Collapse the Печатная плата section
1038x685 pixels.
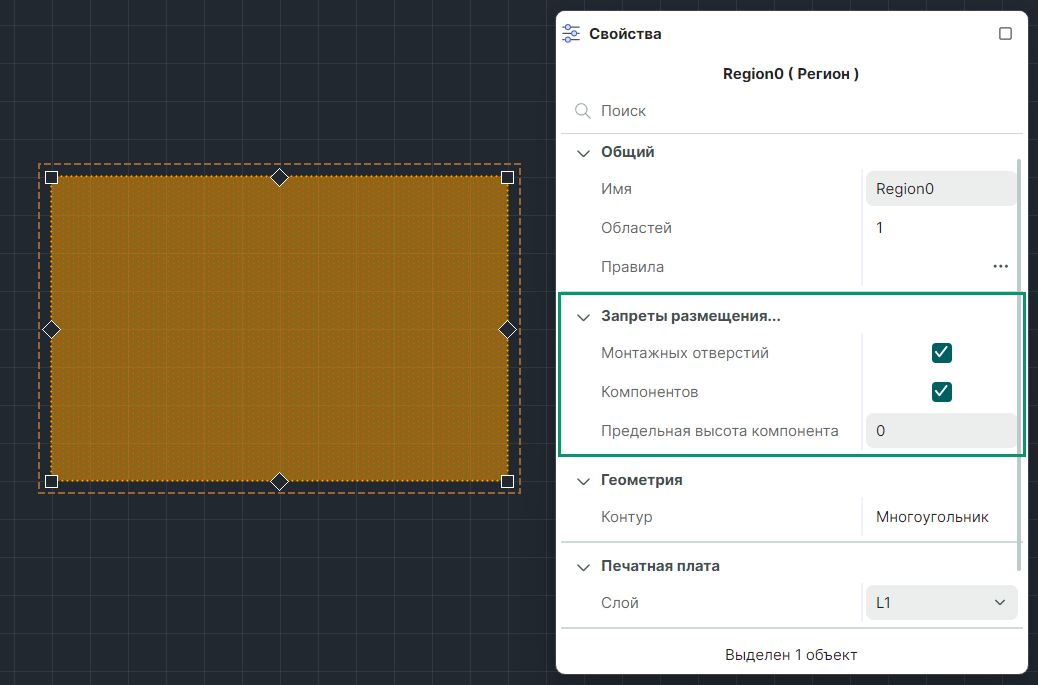(584, 567)
